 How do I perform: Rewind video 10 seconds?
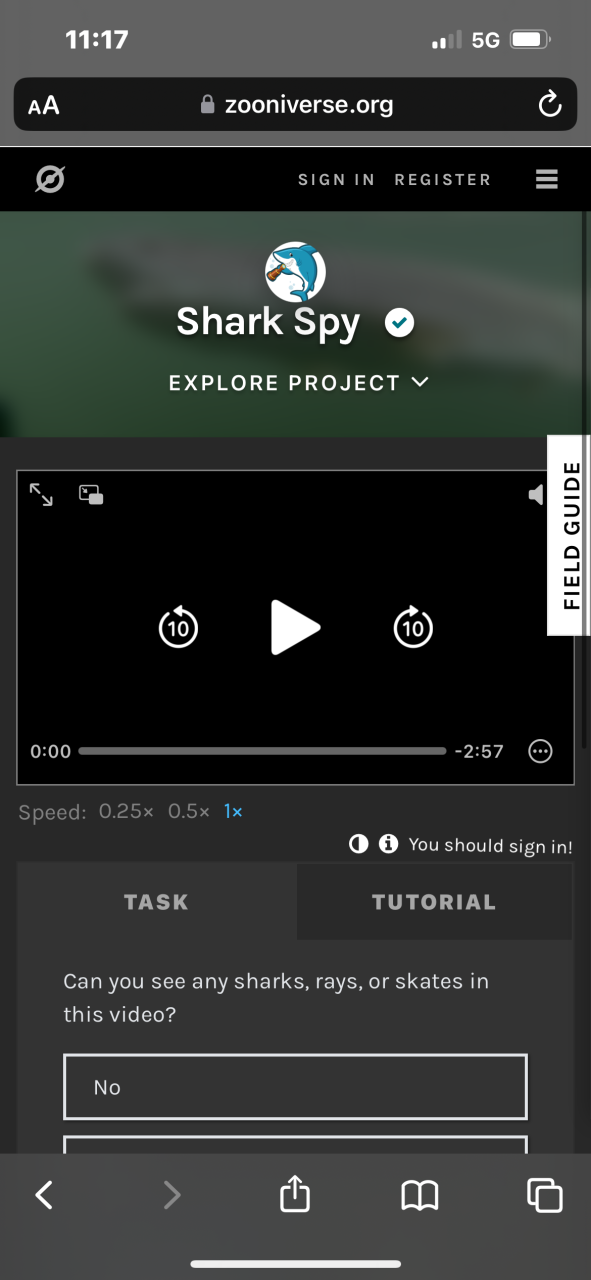click(x=178, y=627)
